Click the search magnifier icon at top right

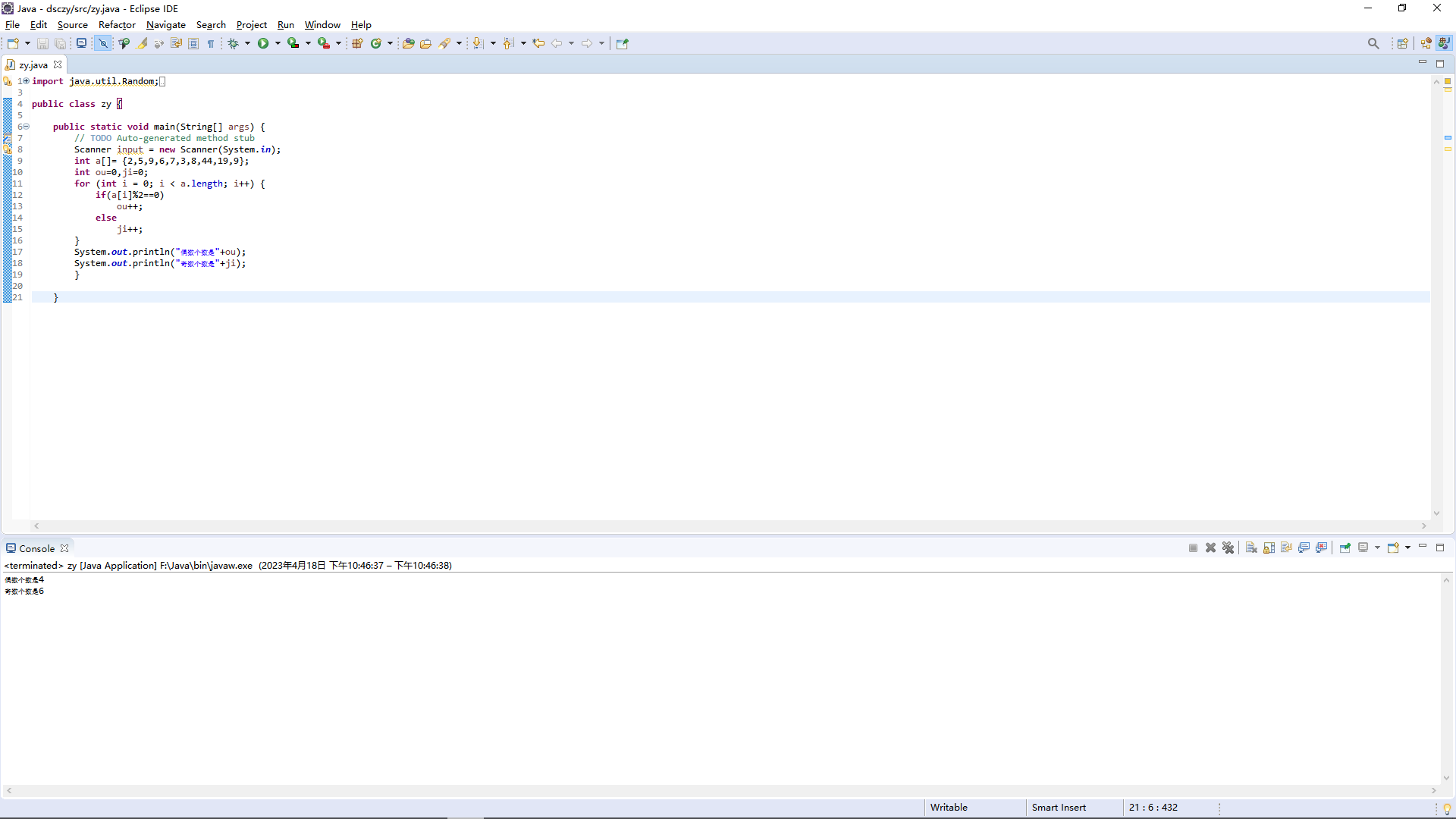(1373, 43)
